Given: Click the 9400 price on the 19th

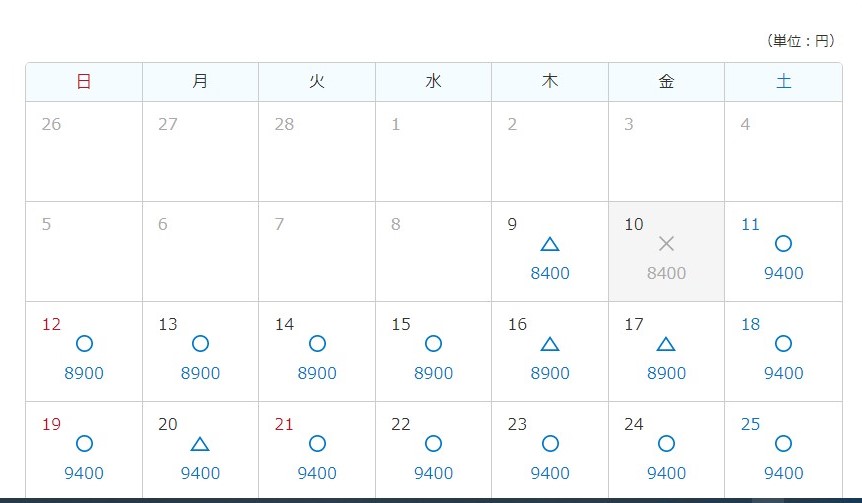Looking at the screenshot, I should (84, 473).
